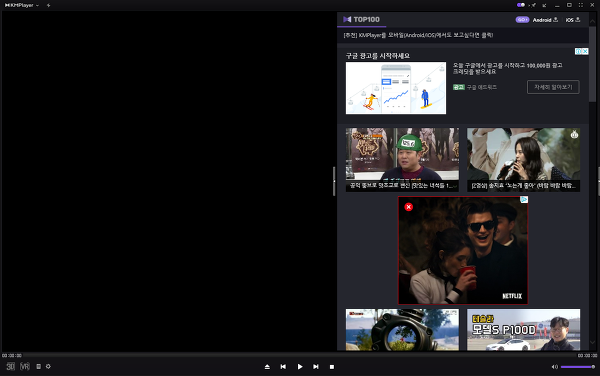Click the up arrow of the panel scrollbar

coord(592,21)
